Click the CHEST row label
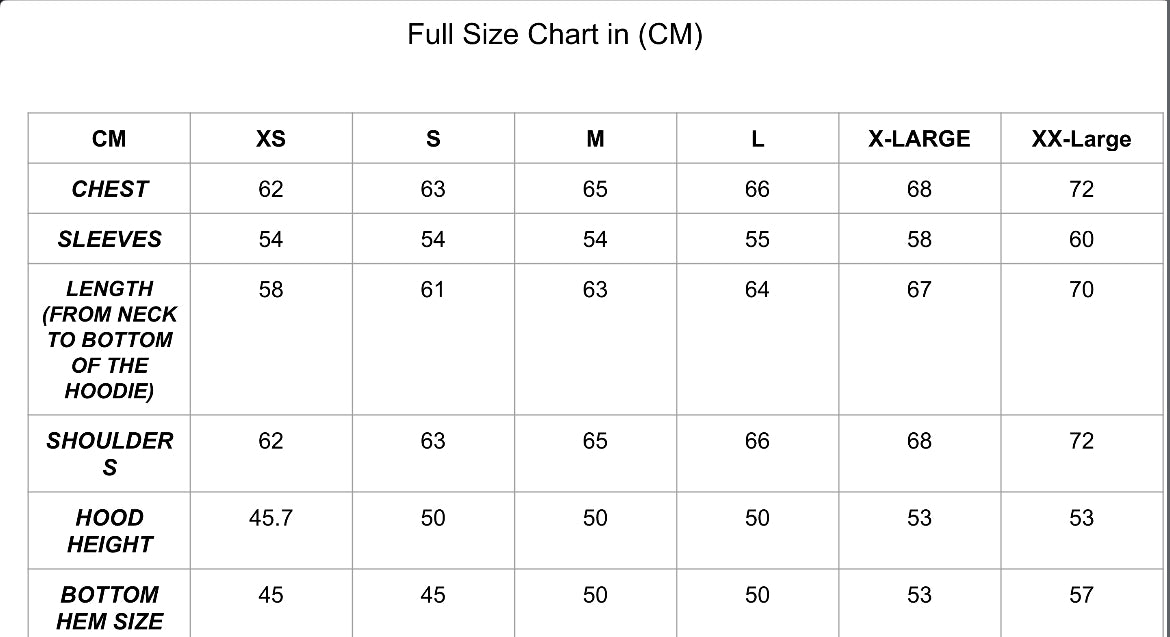This screenshot has height=637, width=1170. coord(109,189)
